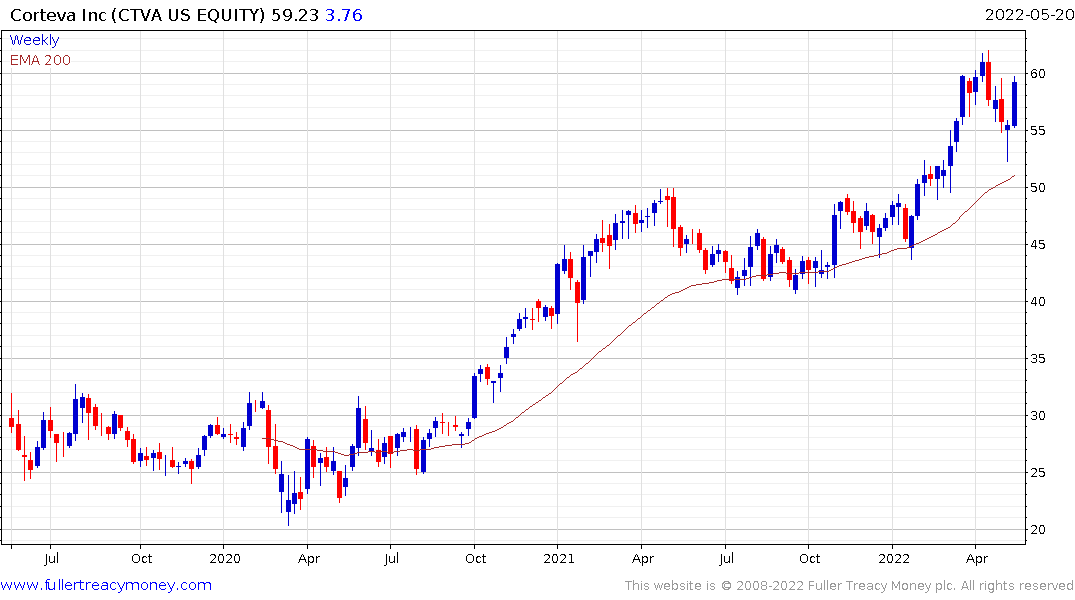Viewport: 1075px width, 600px height.
Task: Click the 60 price axis label
Action: click(x=1038, y=73)
